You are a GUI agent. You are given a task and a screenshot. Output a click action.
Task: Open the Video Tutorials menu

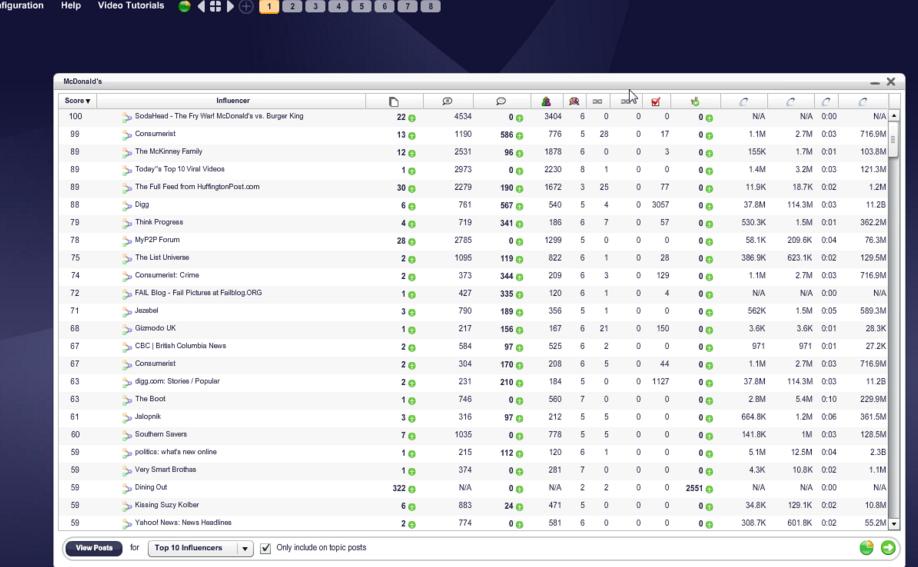click(131, 5)
